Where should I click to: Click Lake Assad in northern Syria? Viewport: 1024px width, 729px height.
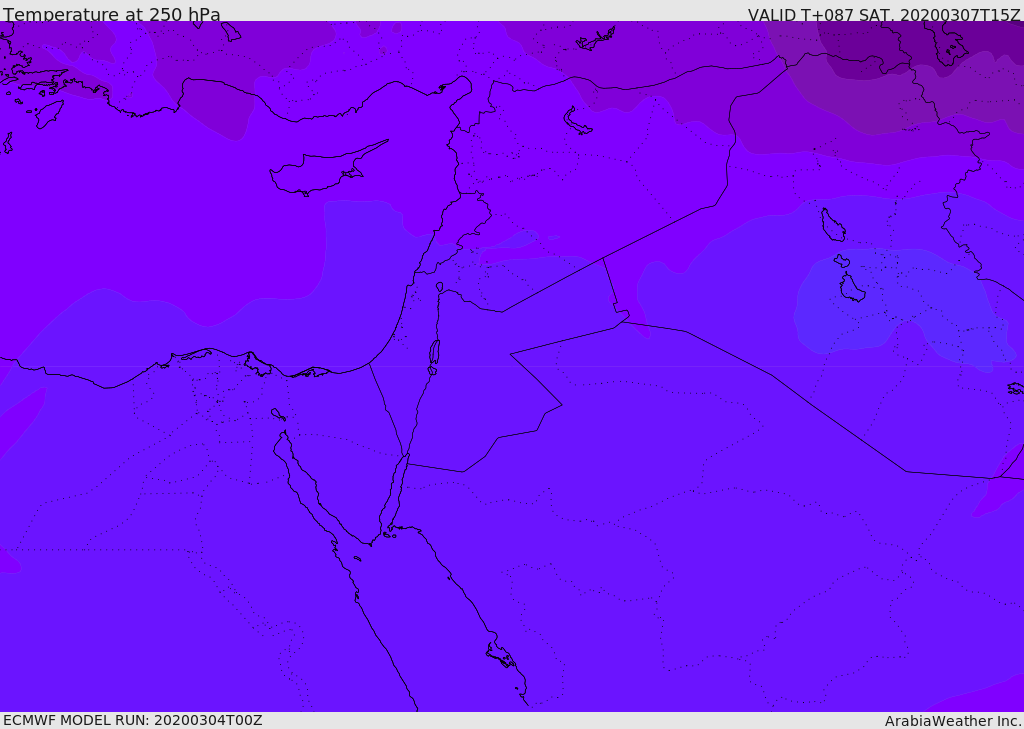[578, 121]
